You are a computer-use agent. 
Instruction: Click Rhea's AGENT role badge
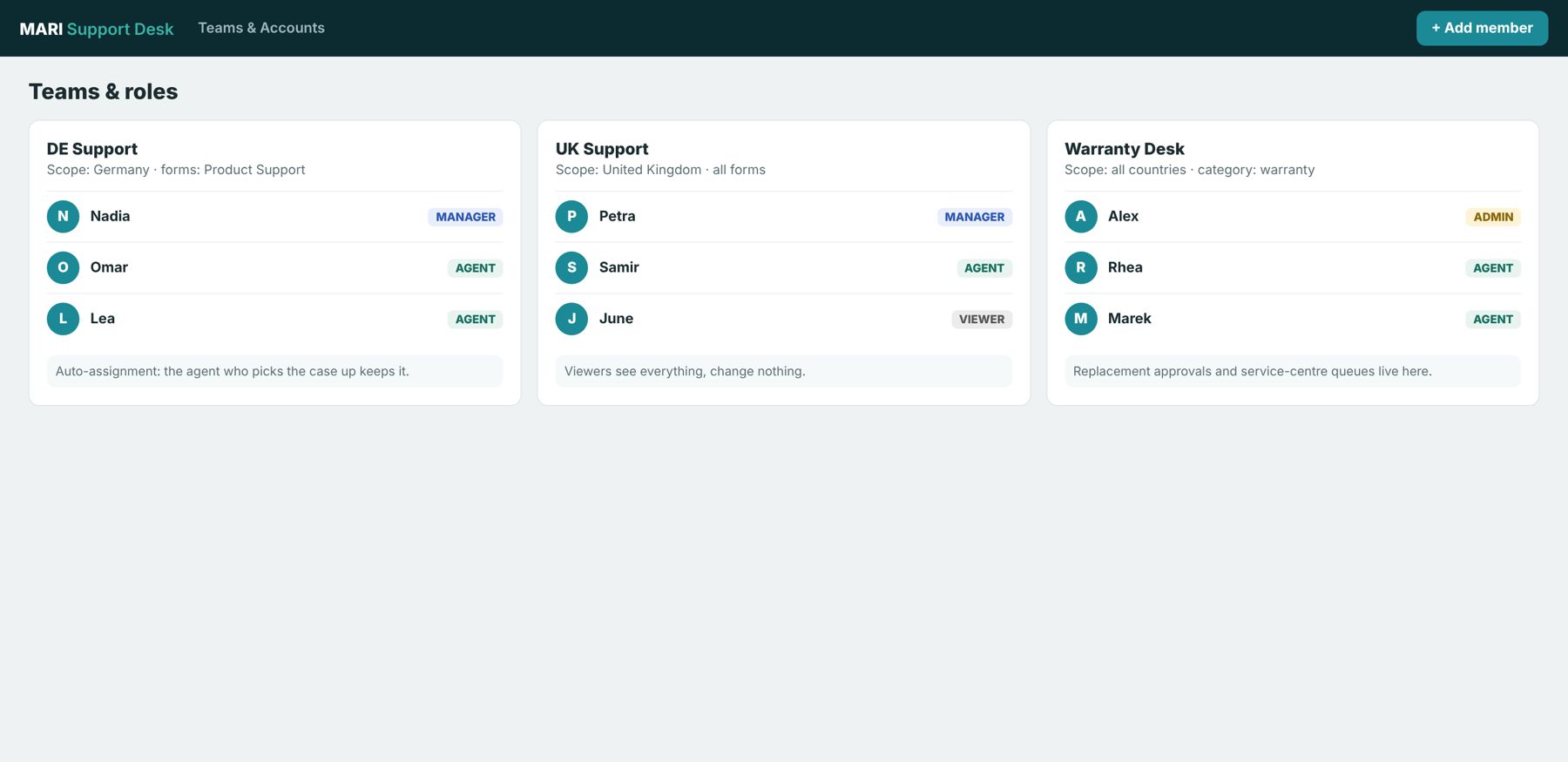tap(1493, 268)
